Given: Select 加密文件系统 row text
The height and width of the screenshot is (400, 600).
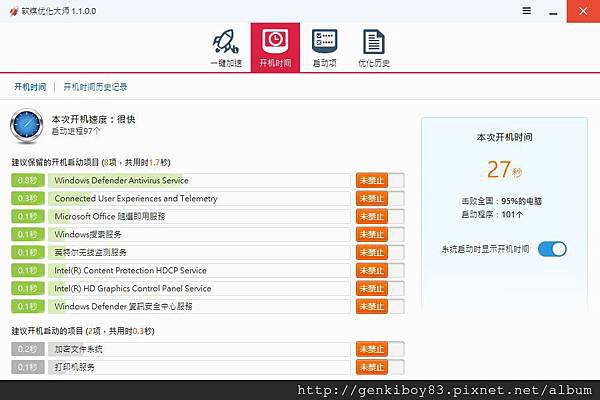Looking at the screenshot, I should (x=78, y=349).
